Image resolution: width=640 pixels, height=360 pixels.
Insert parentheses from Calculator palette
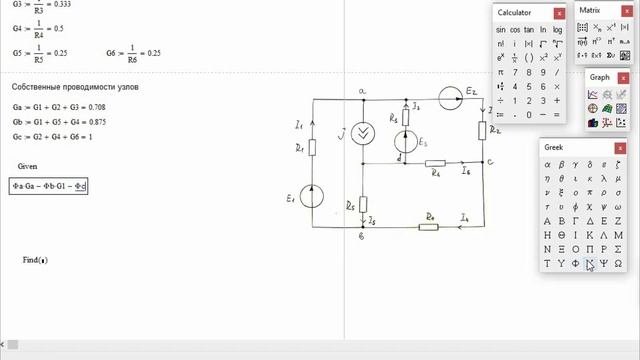529,58
